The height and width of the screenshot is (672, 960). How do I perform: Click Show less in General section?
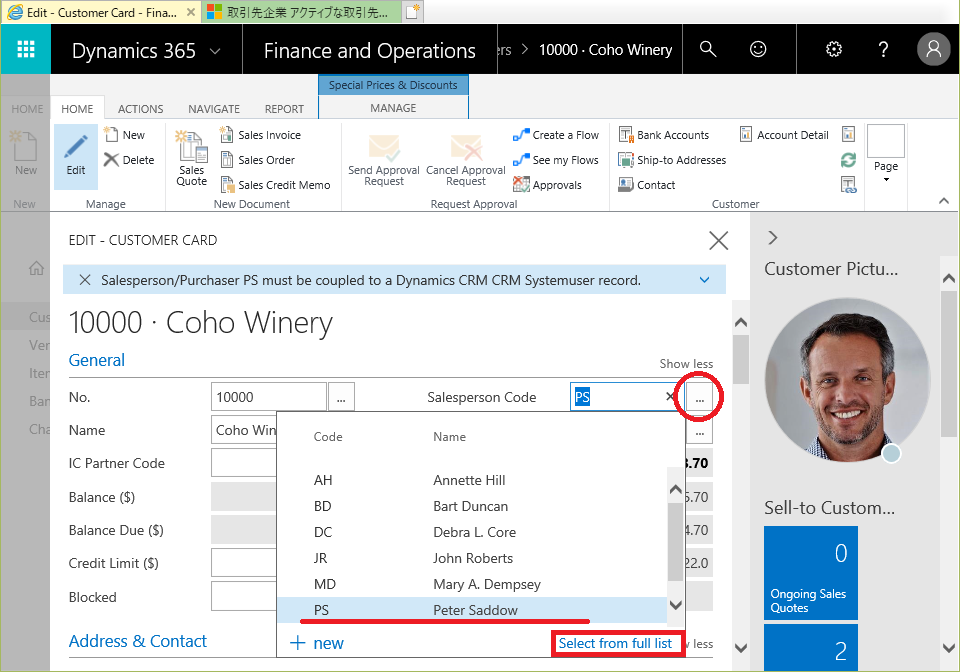tap(686, 364)
